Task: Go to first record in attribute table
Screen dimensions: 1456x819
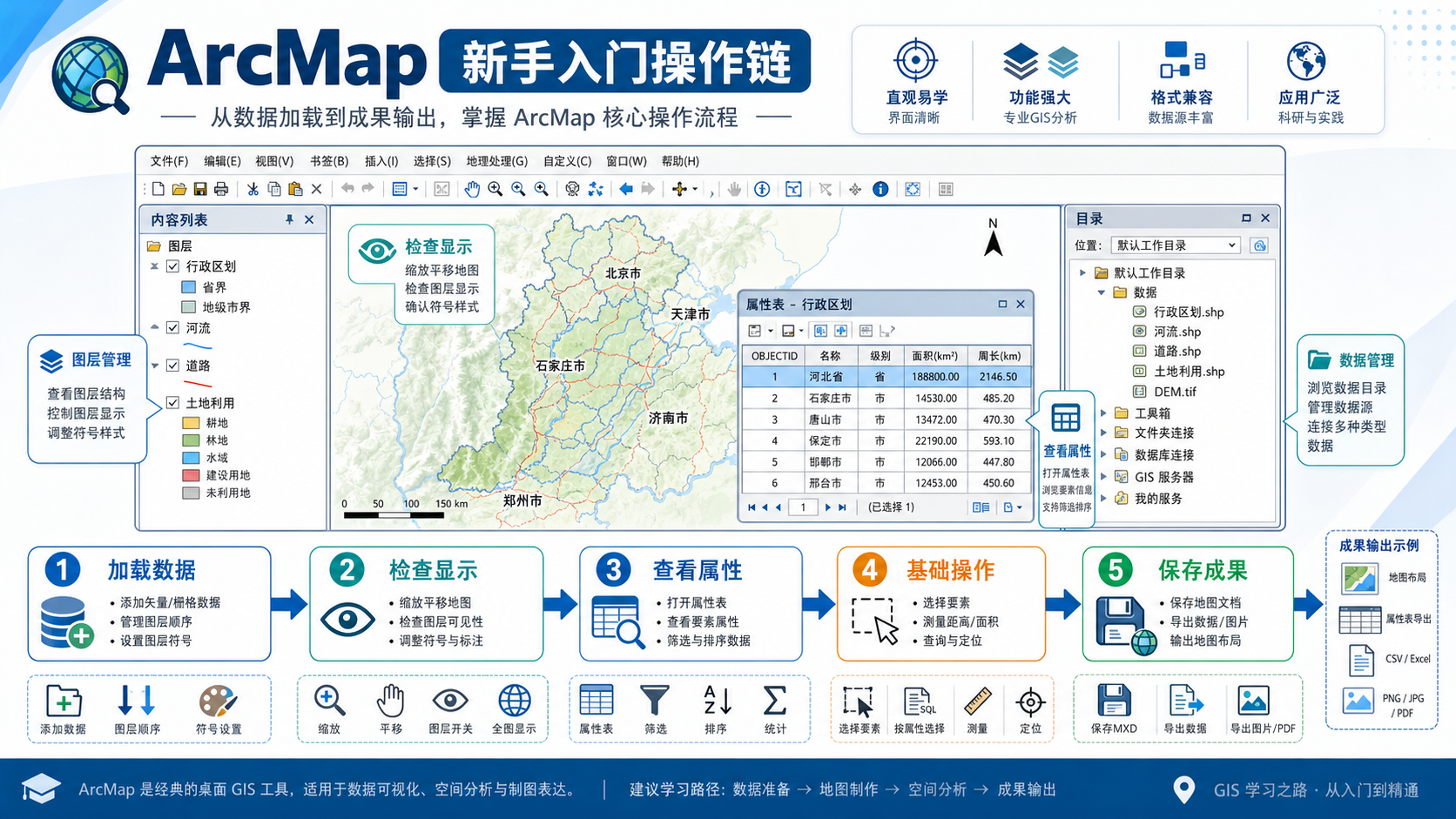Action: pyautogui.click(x=752, y=507)
